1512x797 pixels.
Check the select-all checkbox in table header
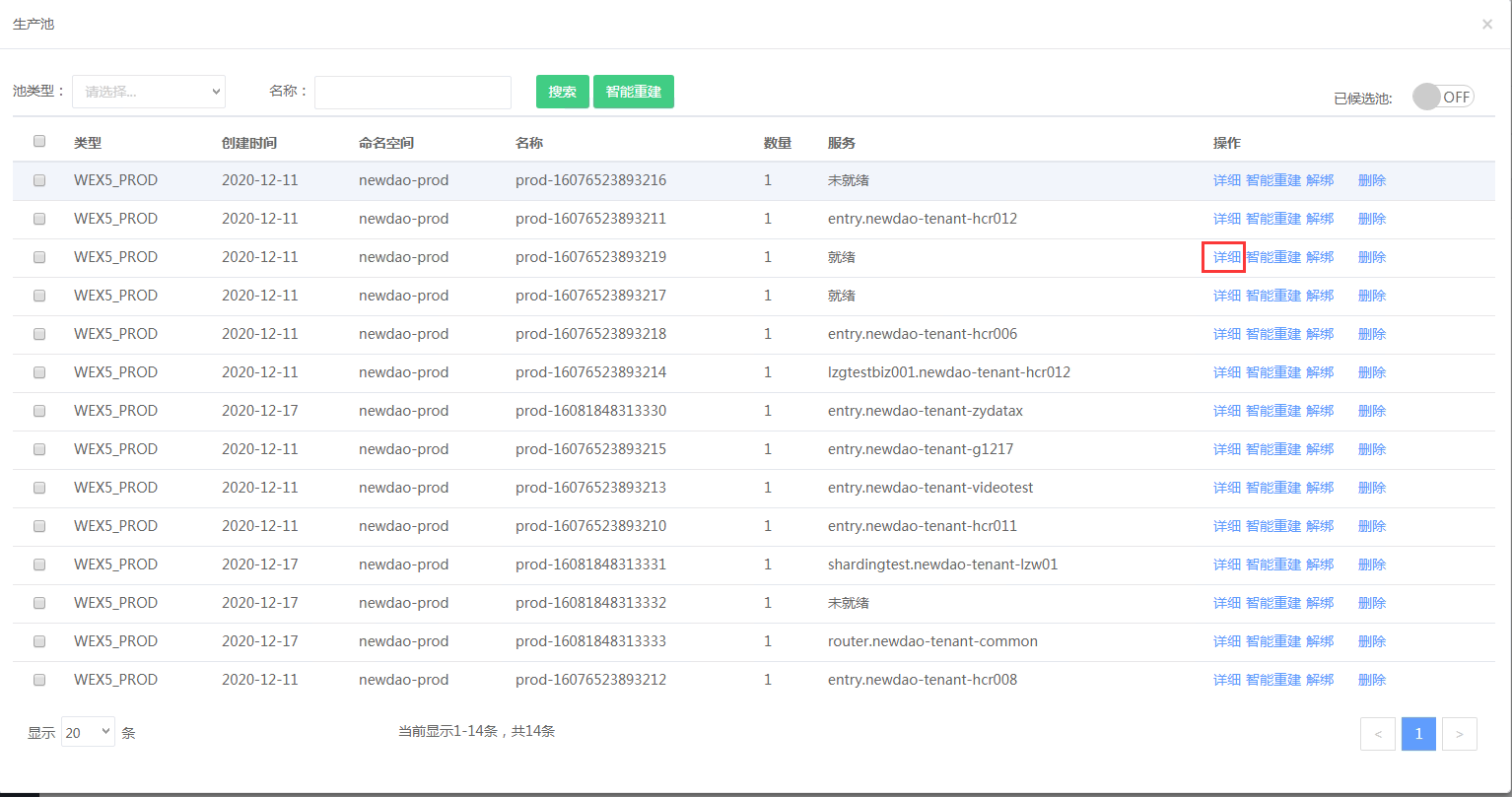(x=39, y=141)
